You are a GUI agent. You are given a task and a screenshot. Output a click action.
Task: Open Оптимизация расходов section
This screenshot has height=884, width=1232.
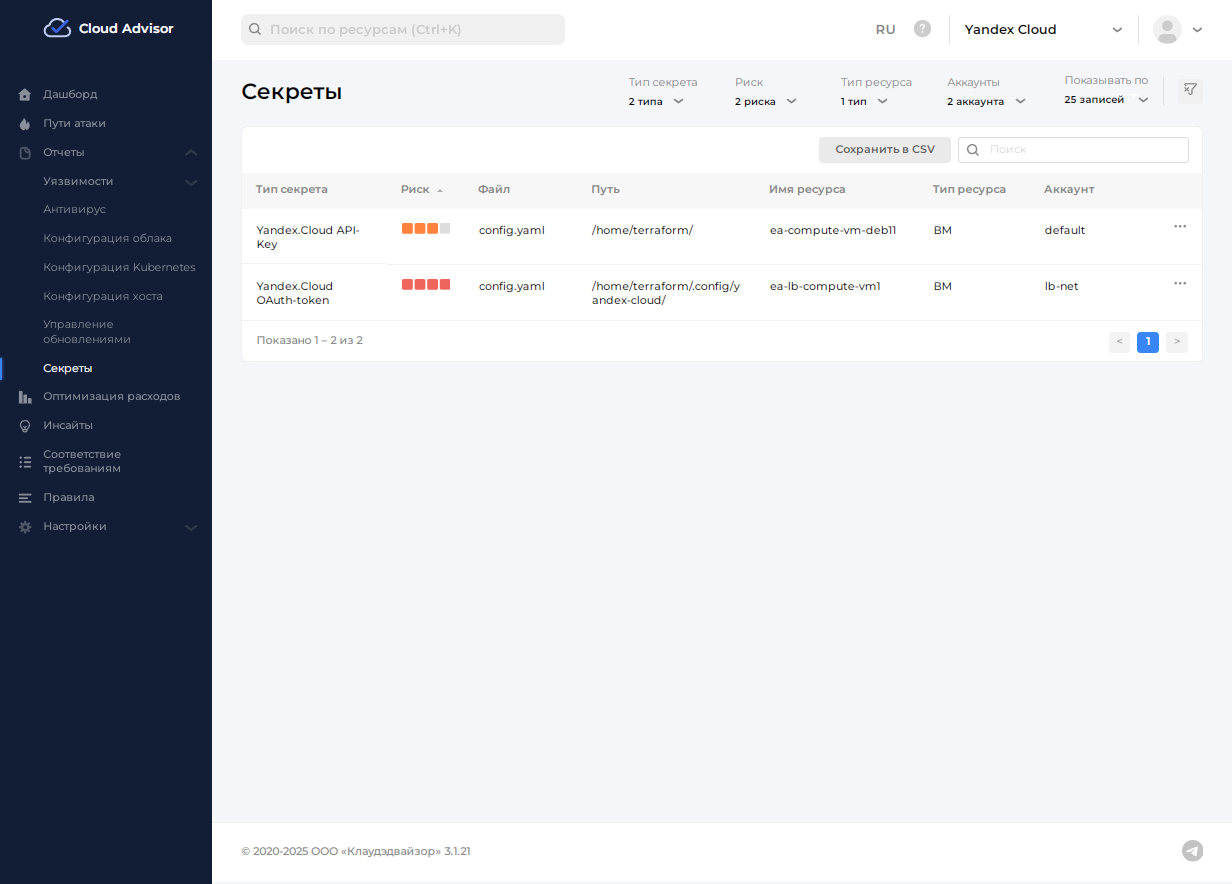click(x=111, y=397)
